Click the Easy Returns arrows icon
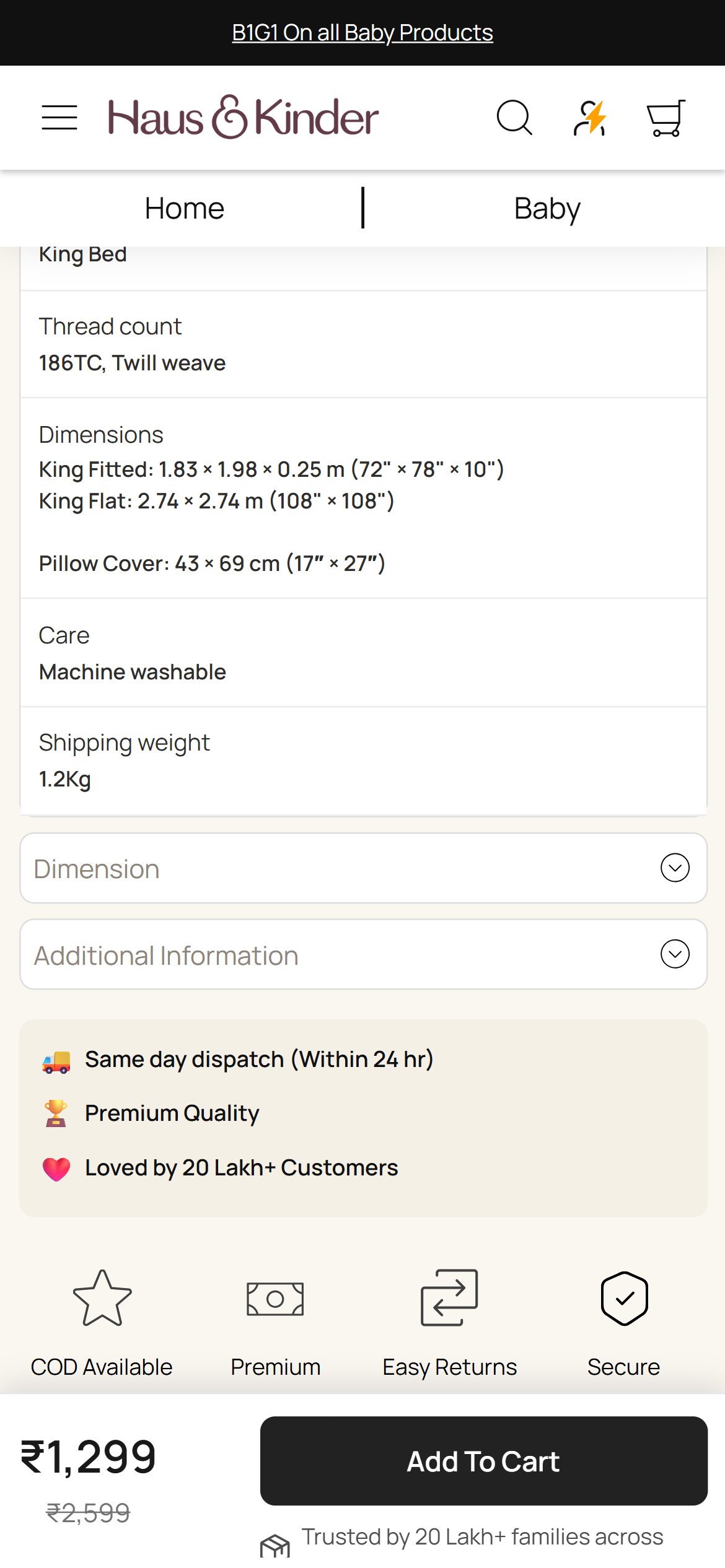 pyautogui.click(x=449, y=1297)
